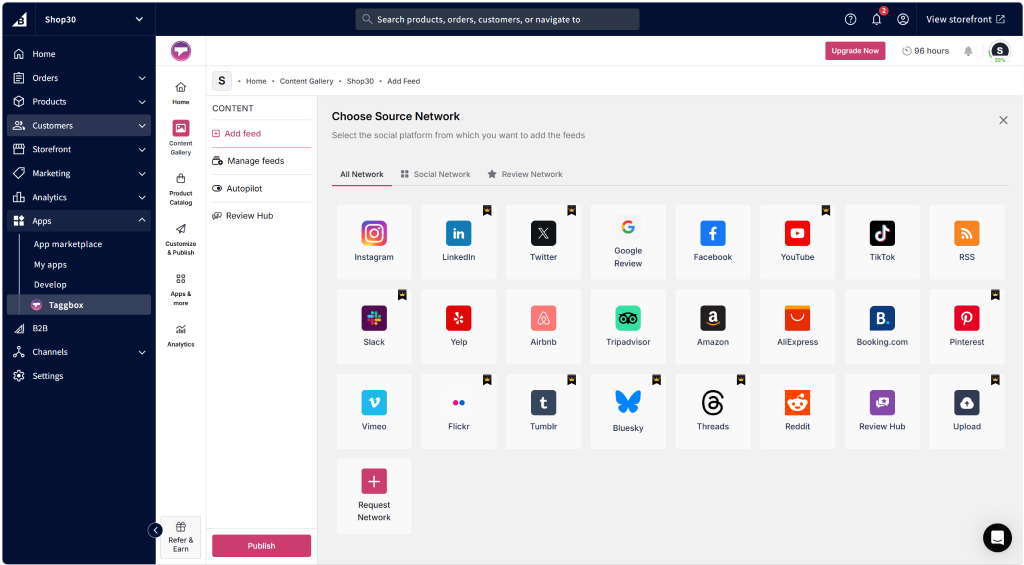The height and width of the screenshot is (565, 1024).
Task: Open Add feed in Content menu
Action: pyautogui.click(x=261, y=134)
